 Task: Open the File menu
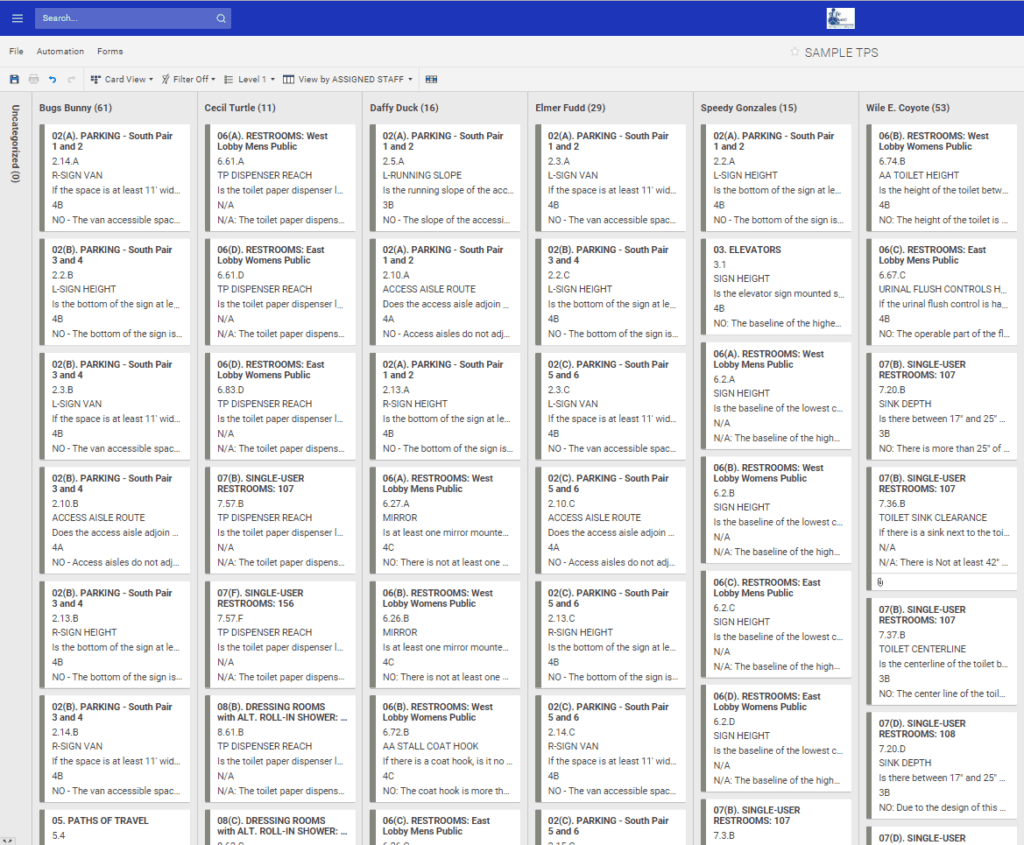click(16, 51)
